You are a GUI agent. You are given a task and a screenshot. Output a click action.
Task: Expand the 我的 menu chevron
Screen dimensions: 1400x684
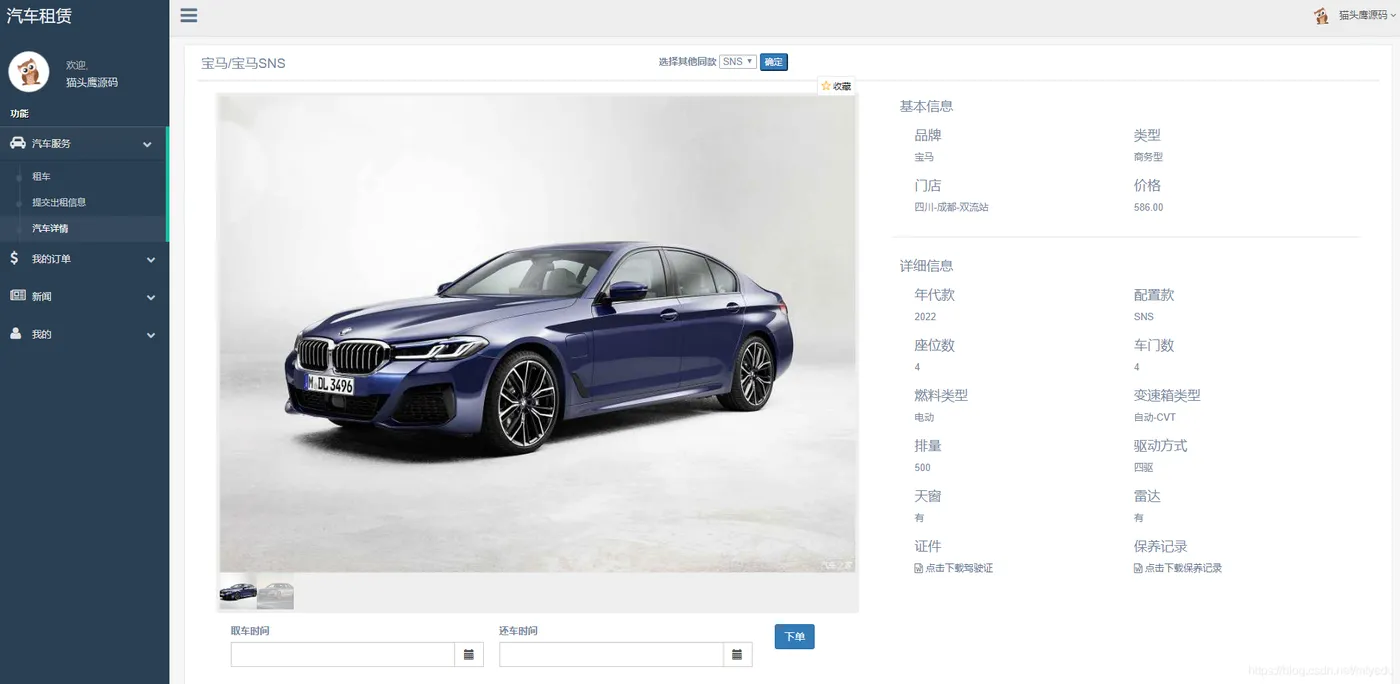151,335
